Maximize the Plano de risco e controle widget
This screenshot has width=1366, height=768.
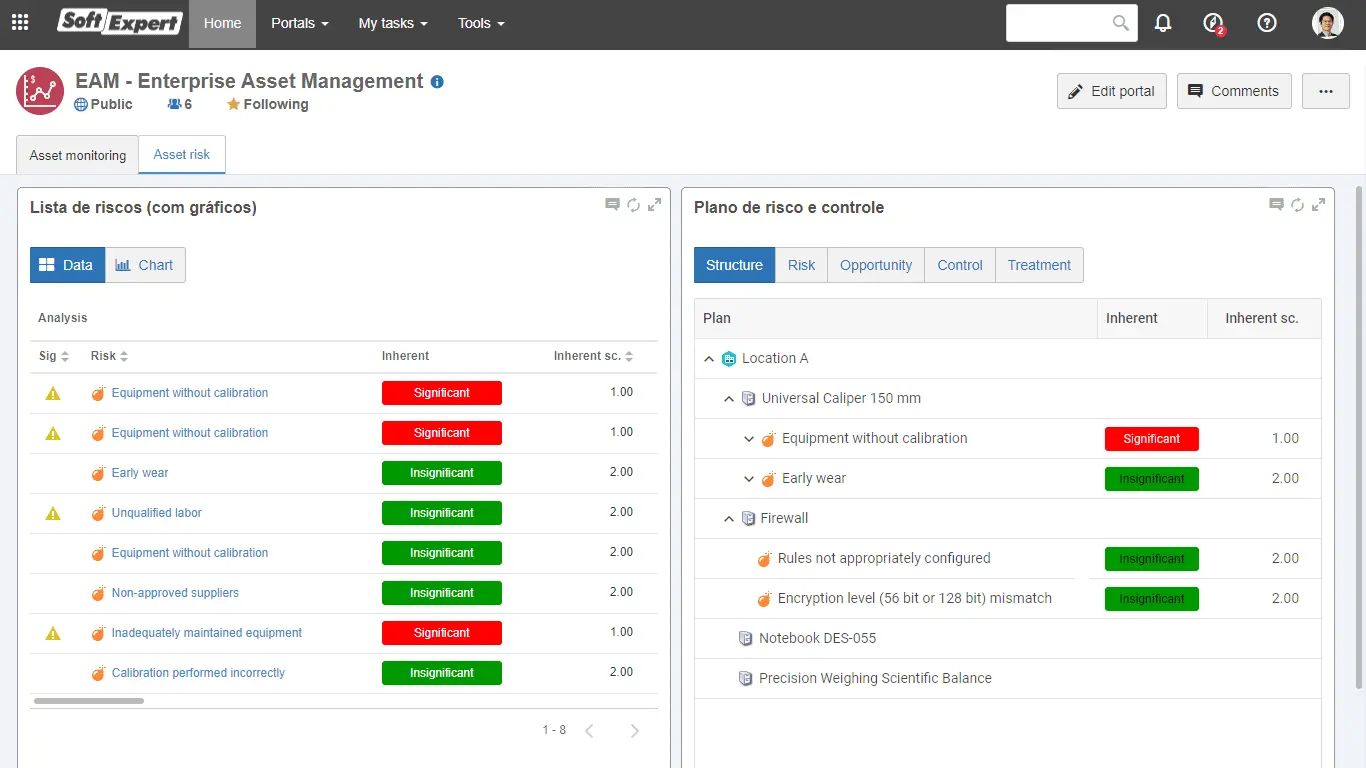tap(1319, 205)
